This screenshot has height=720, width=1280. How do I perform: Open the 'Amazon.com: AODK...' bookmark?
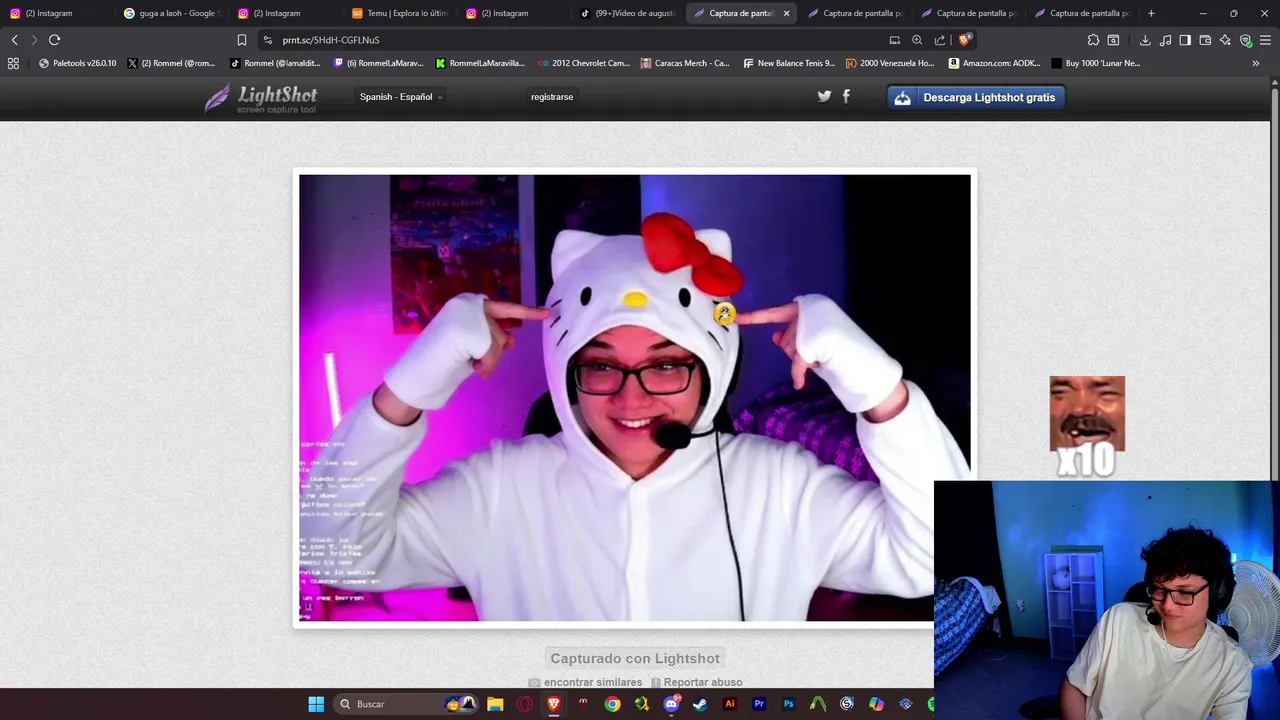994,63
